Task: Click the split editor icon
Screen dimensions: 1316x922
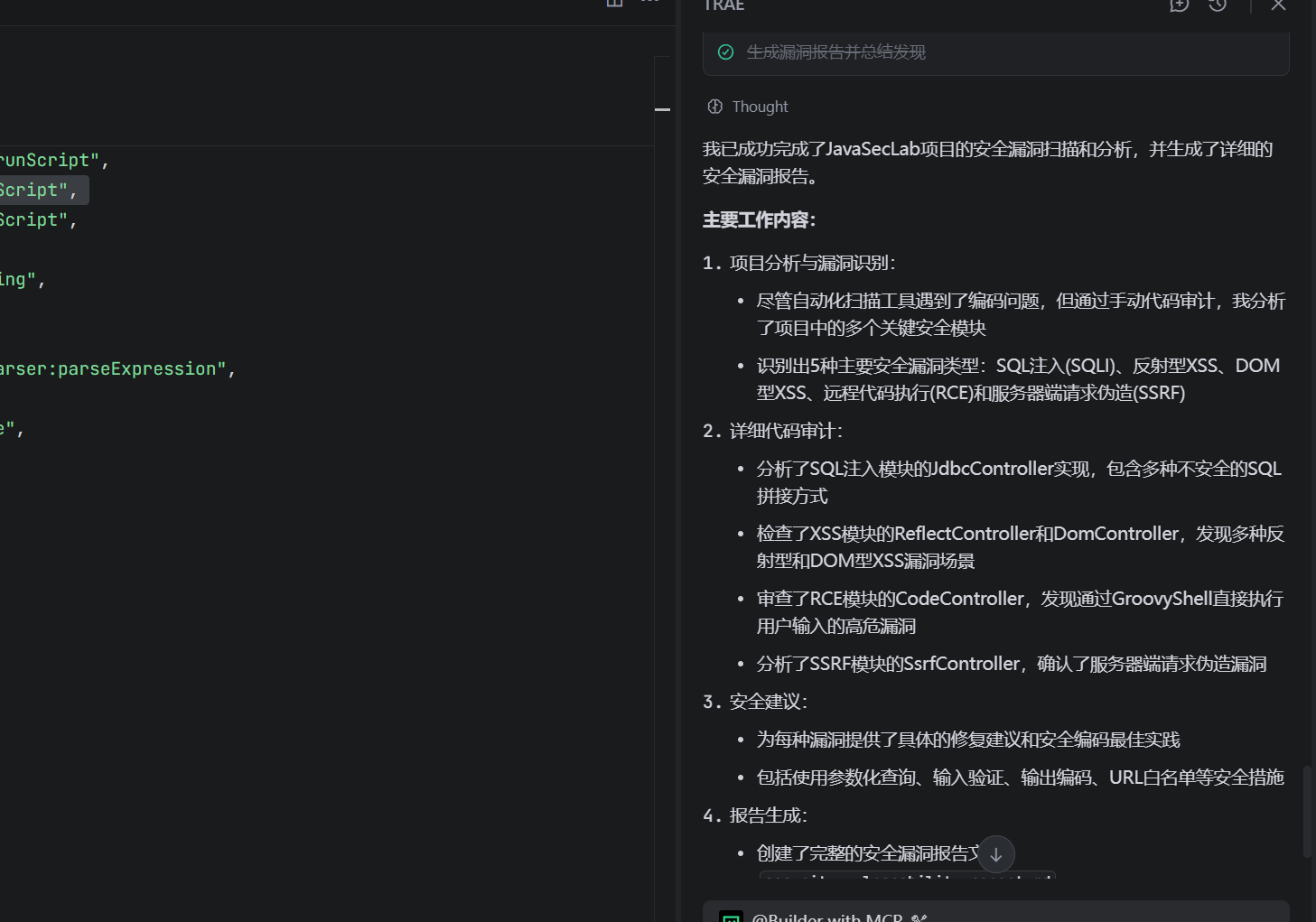Action: tap(613, 3)
